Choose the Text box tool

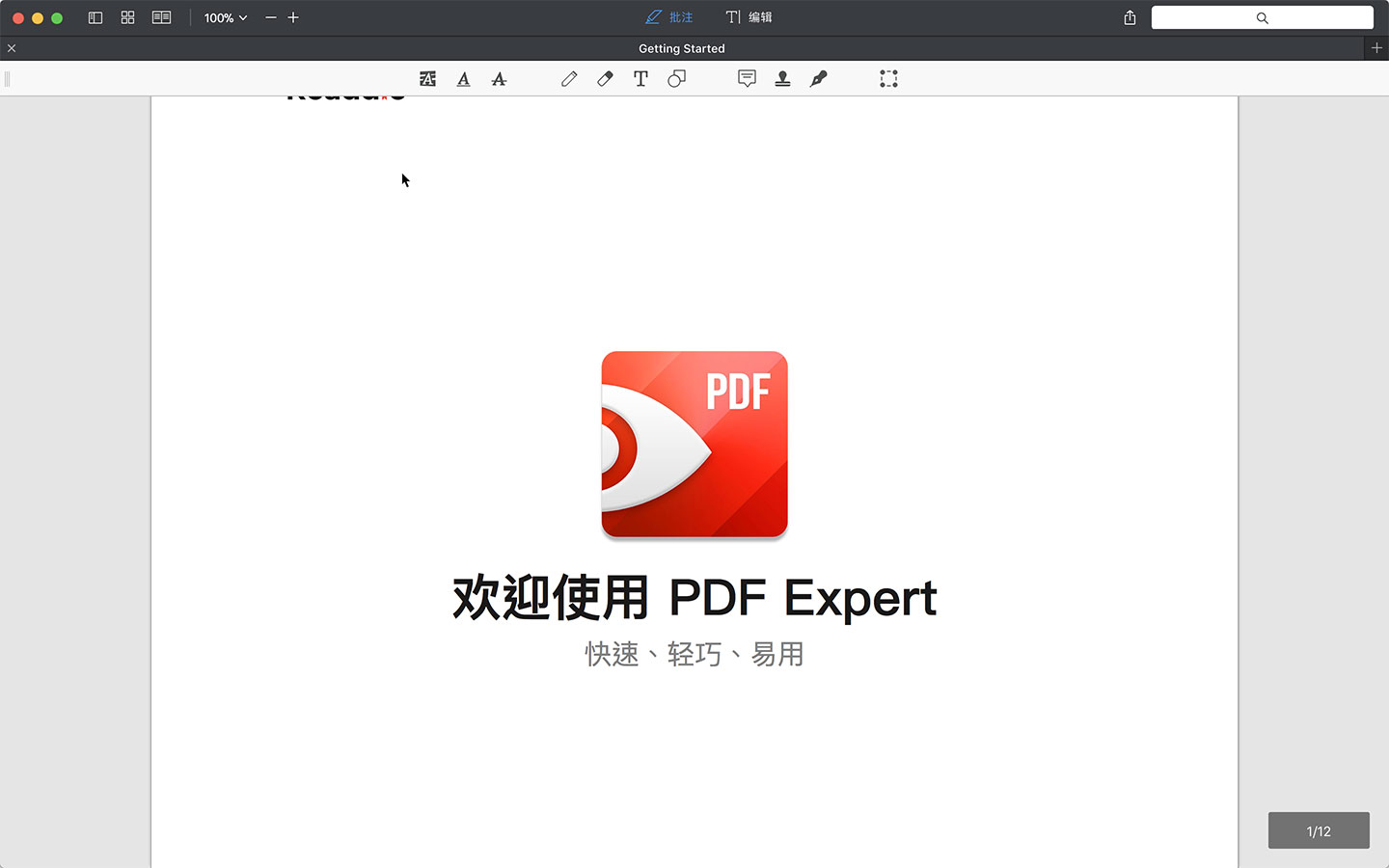pos(640,79)
